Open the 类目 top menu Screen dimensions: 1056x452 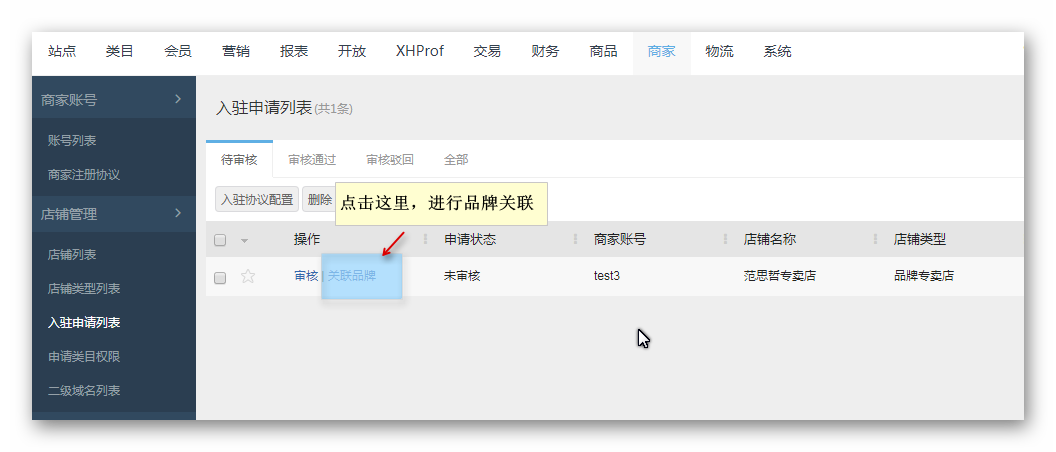120,51
